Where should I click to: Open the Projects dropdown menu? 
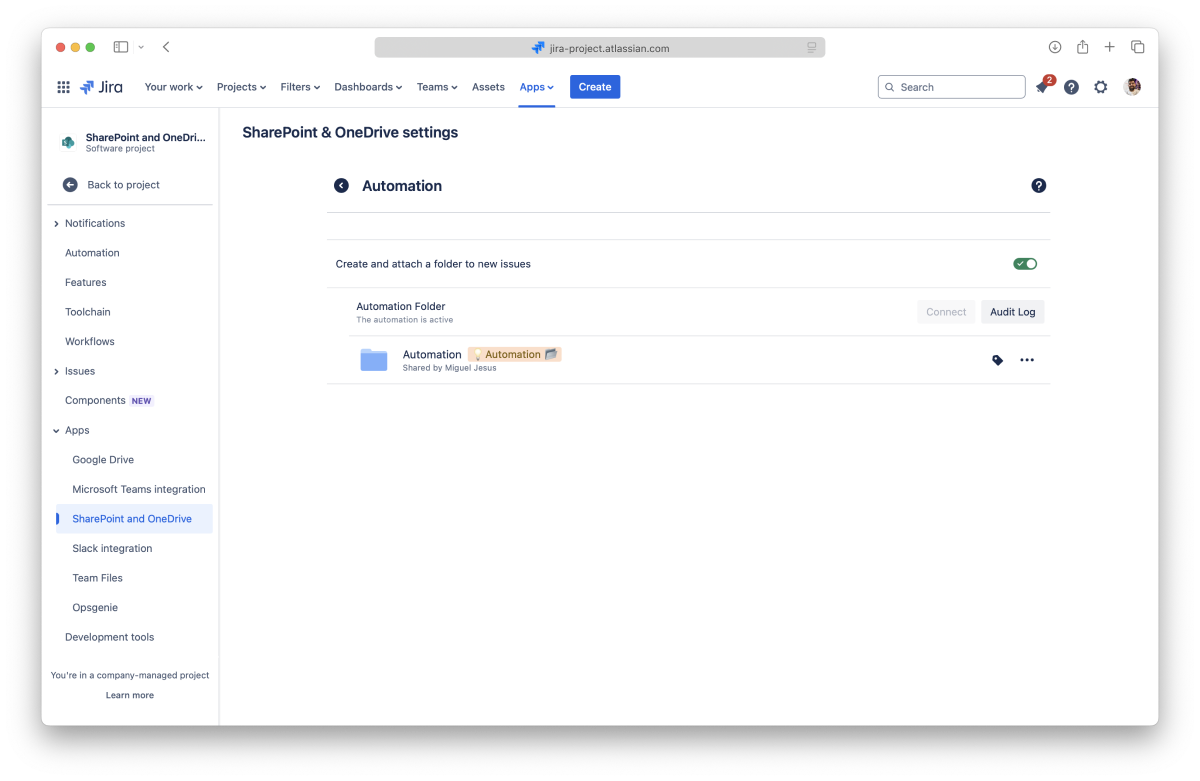(241, 87)
